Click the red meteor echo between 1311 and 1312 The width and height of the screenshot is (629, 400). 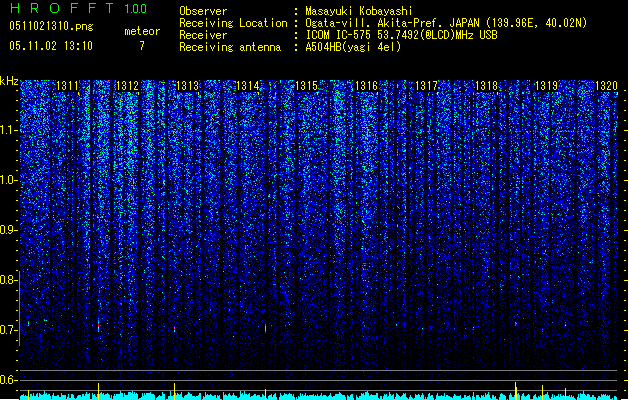[98, 327]
